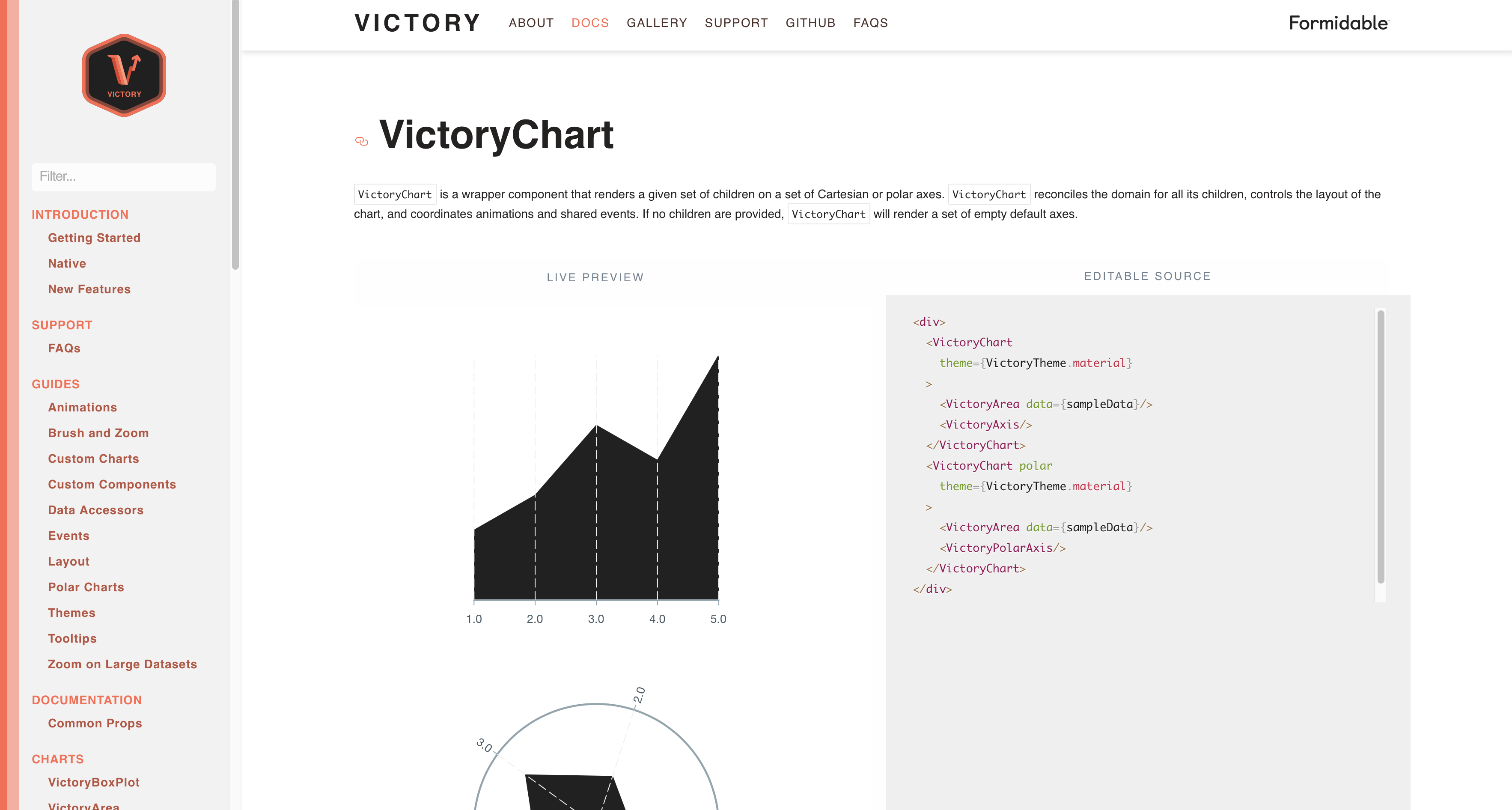Click the editable source code scrollbar
The width and height of the screenshot is (1512, 810).
[x=1381, y=446]
